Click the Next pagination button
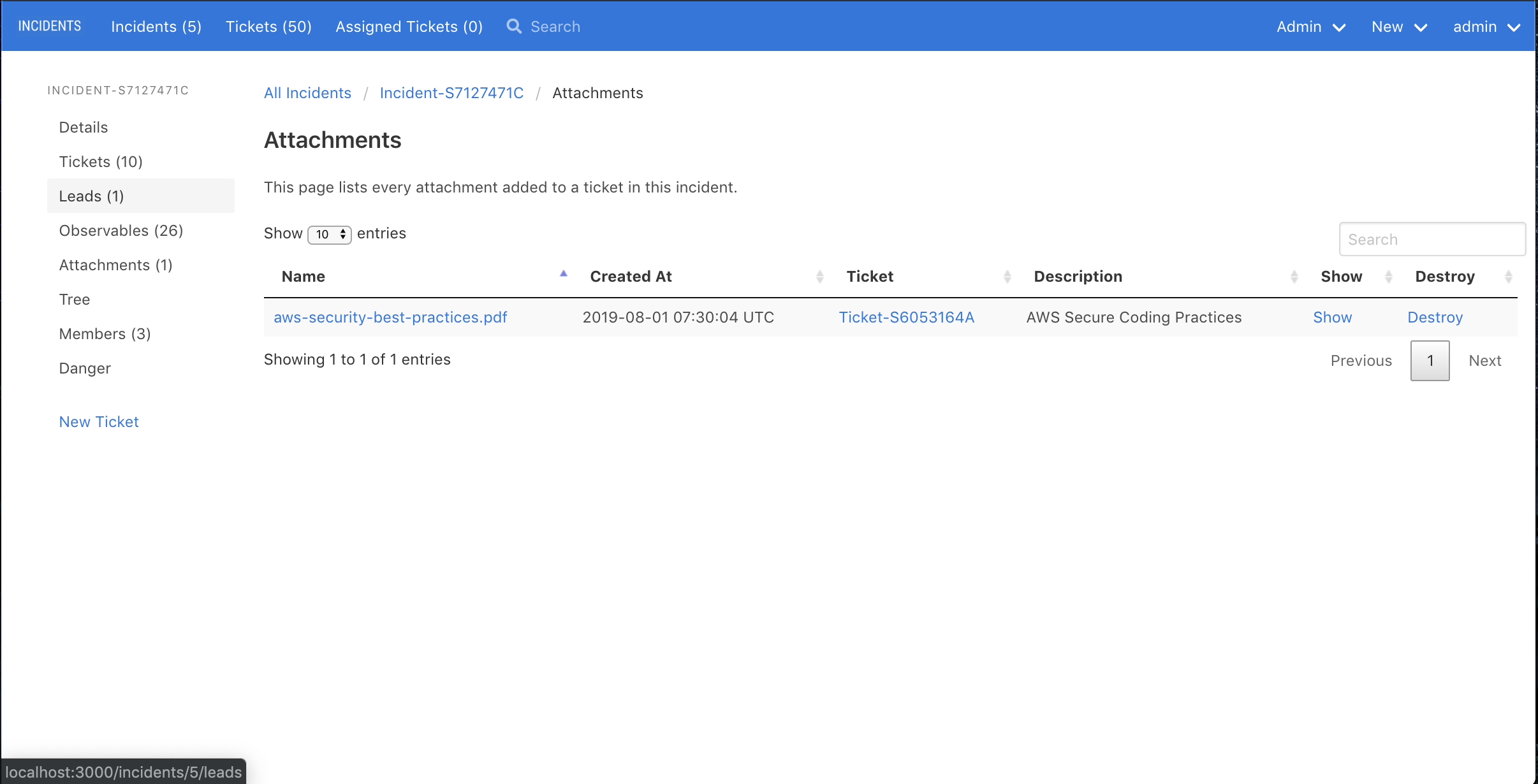The image size is (1538, 784). [x=1485, y=359]
